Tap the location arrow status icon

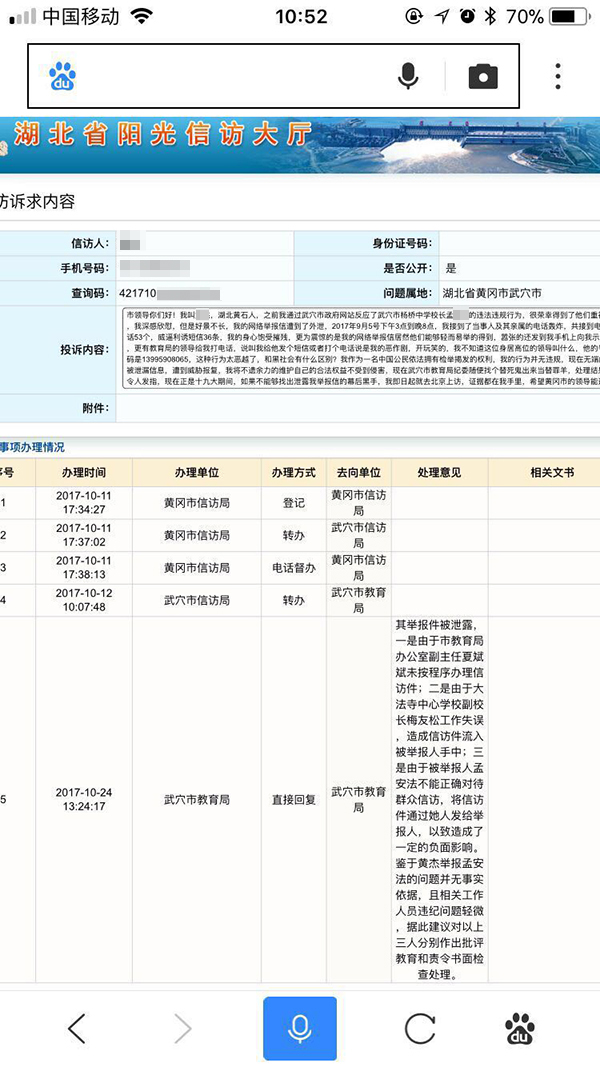pyautogui.click(x=442, y=16)
